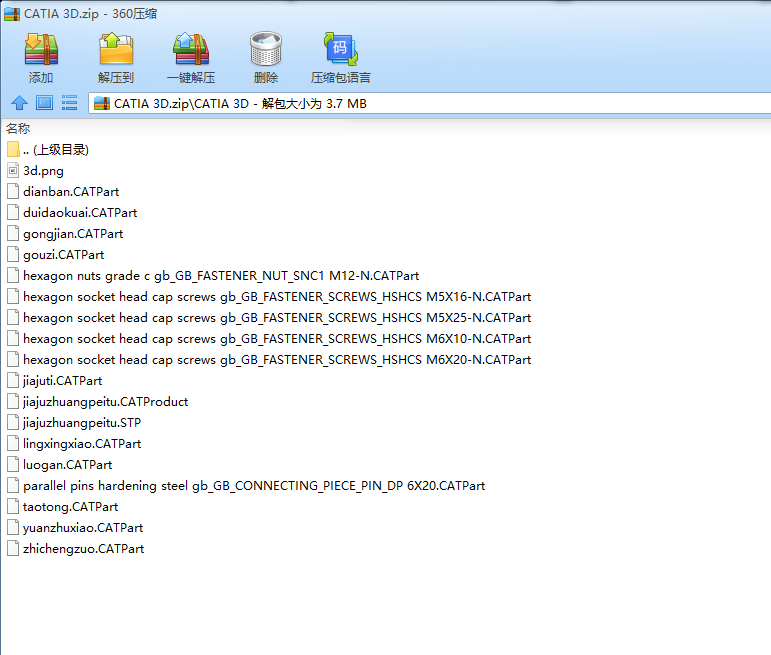The width and height of the screenshot is (771, 655).
Task: Select the HSHCS M6X10-N.CATPart file
Action: (277, 339)
